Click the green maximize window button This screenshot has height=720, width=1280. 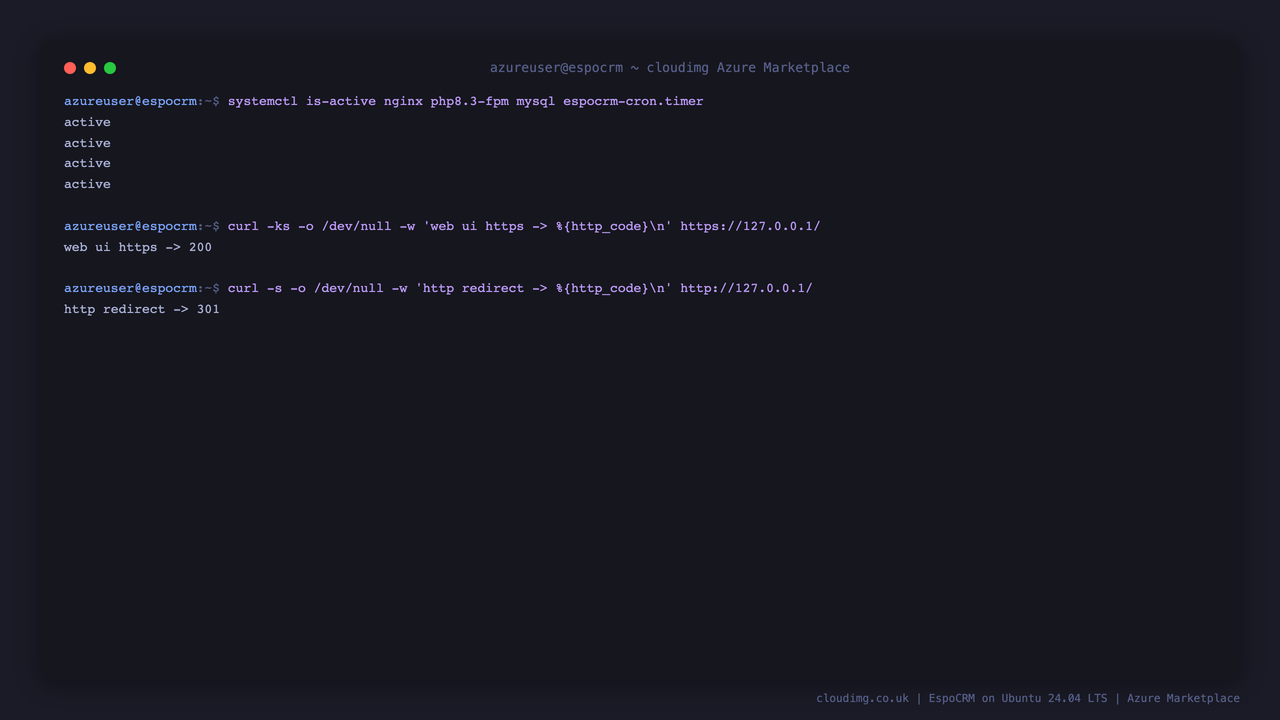[110, 68]
